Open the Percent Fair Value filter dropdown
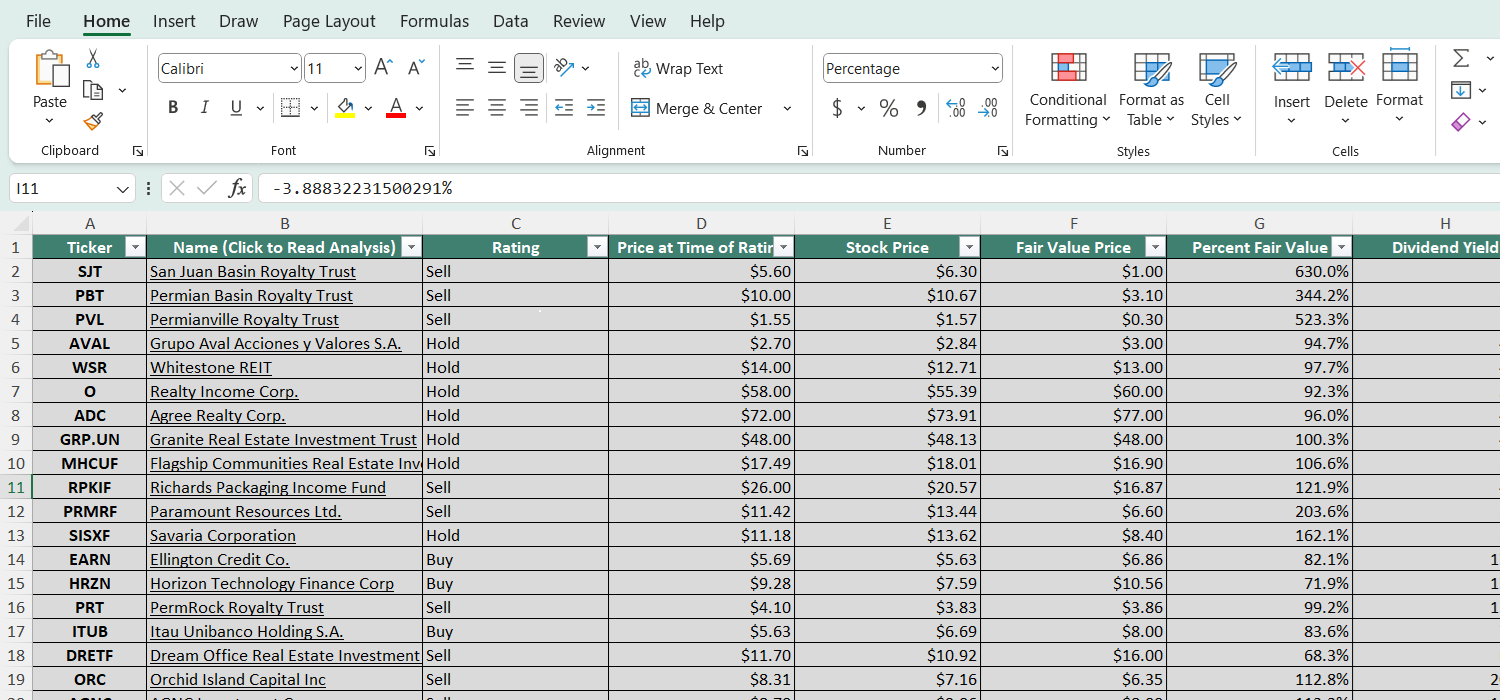This screenshot has height=700, width=1500. [x=1341, y=248]
